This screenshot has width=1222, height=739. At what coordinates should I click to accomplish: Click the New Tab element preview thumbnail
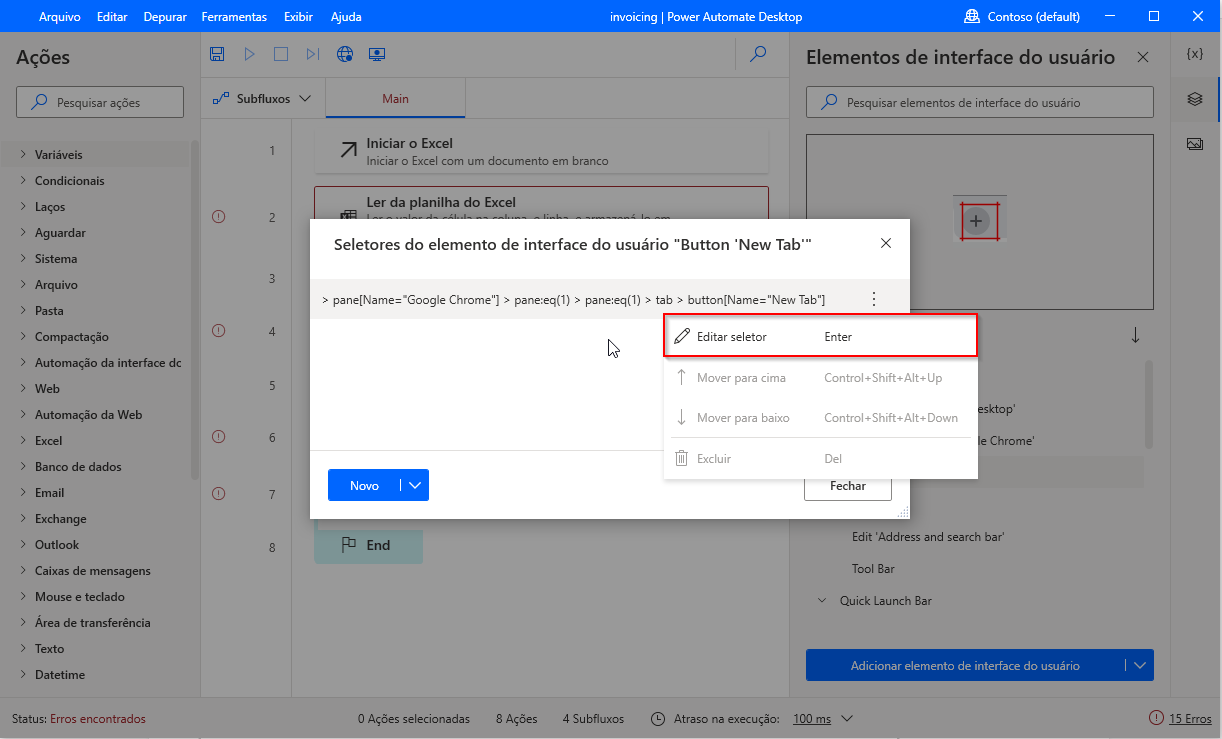(979, 220)
